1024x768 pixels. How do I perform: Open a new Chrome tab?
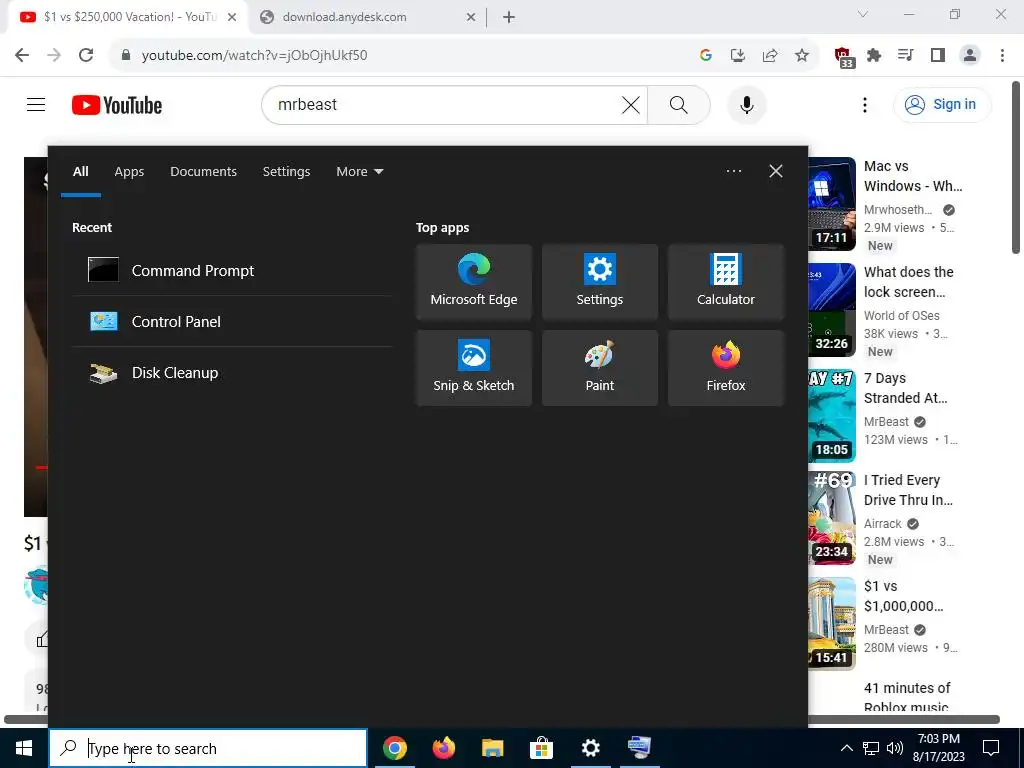(x=509, y=18)
